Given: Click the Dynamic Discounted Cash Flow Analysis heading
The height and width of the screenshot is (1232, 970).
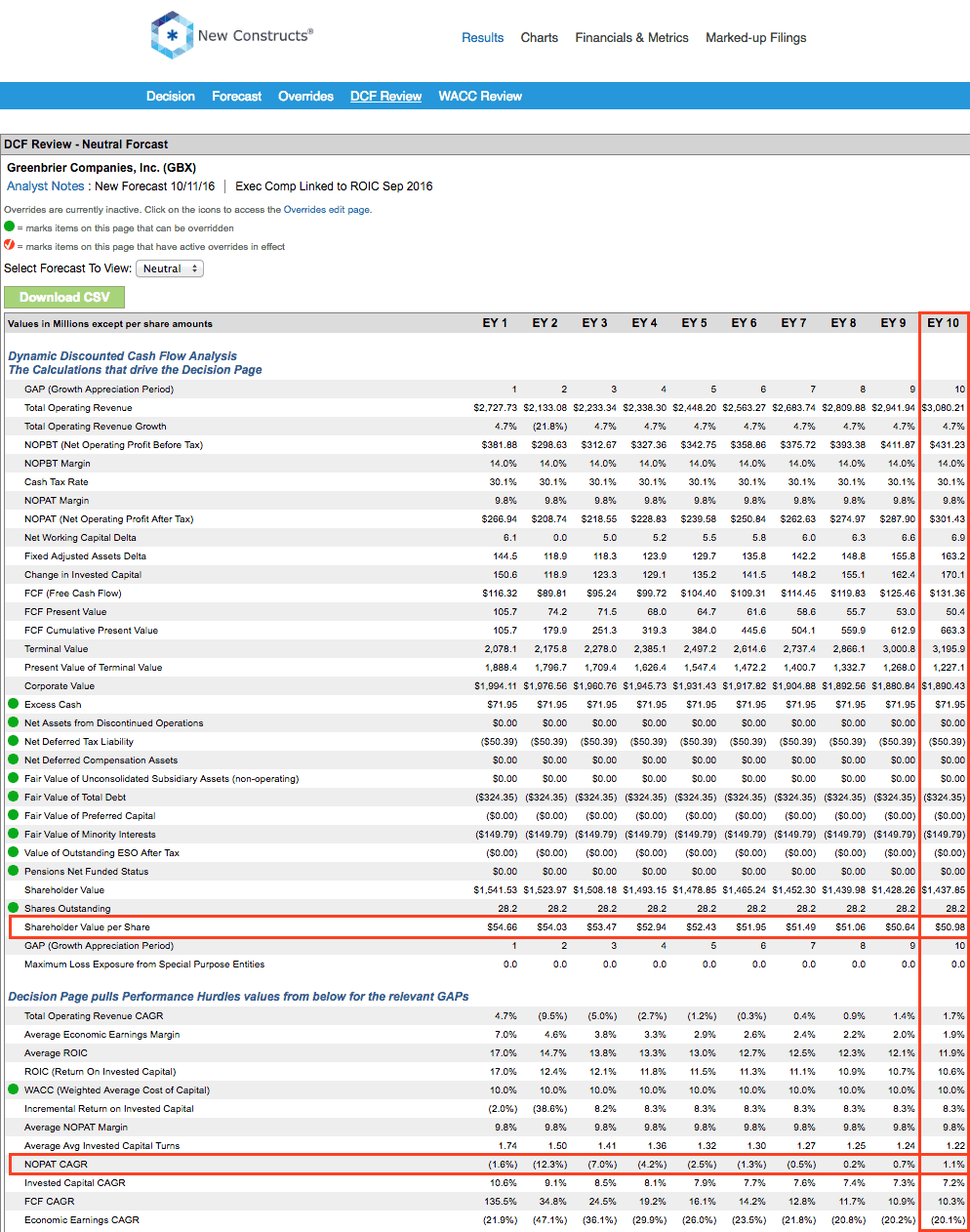Looking at the screenshot, I should pos(123,356).
